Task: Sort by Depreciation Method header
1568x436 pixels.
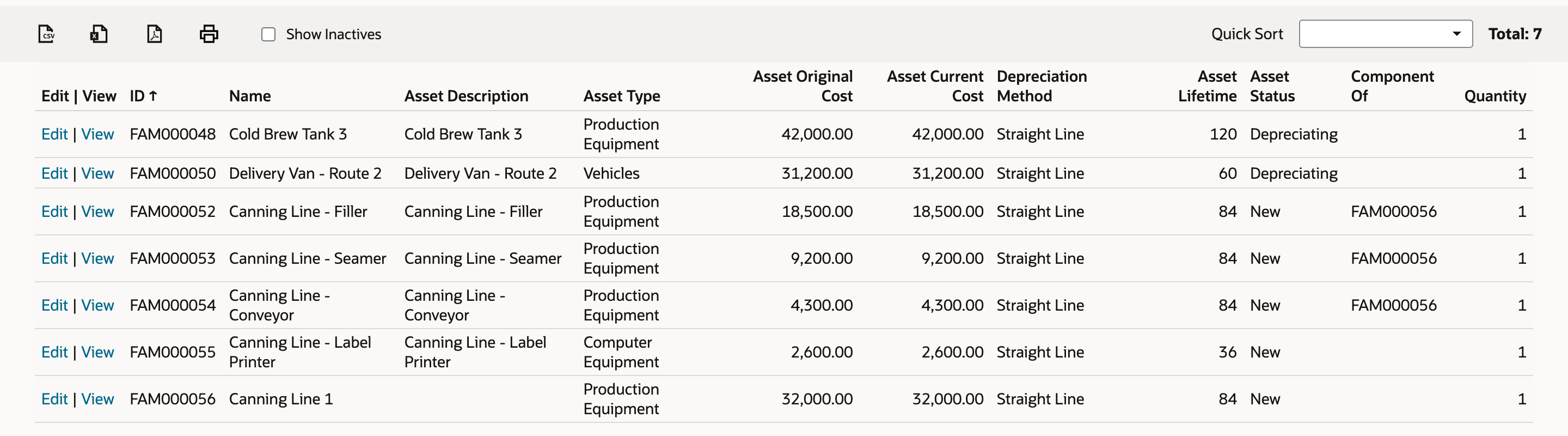Action: [x=1042, y=87]
